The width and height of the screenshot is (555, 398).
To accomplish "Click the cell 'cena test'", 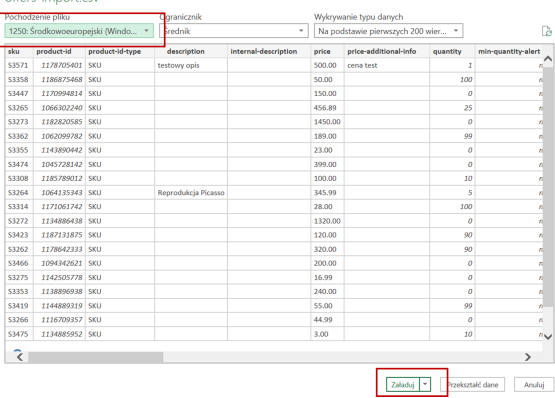I will pos(387,66).
